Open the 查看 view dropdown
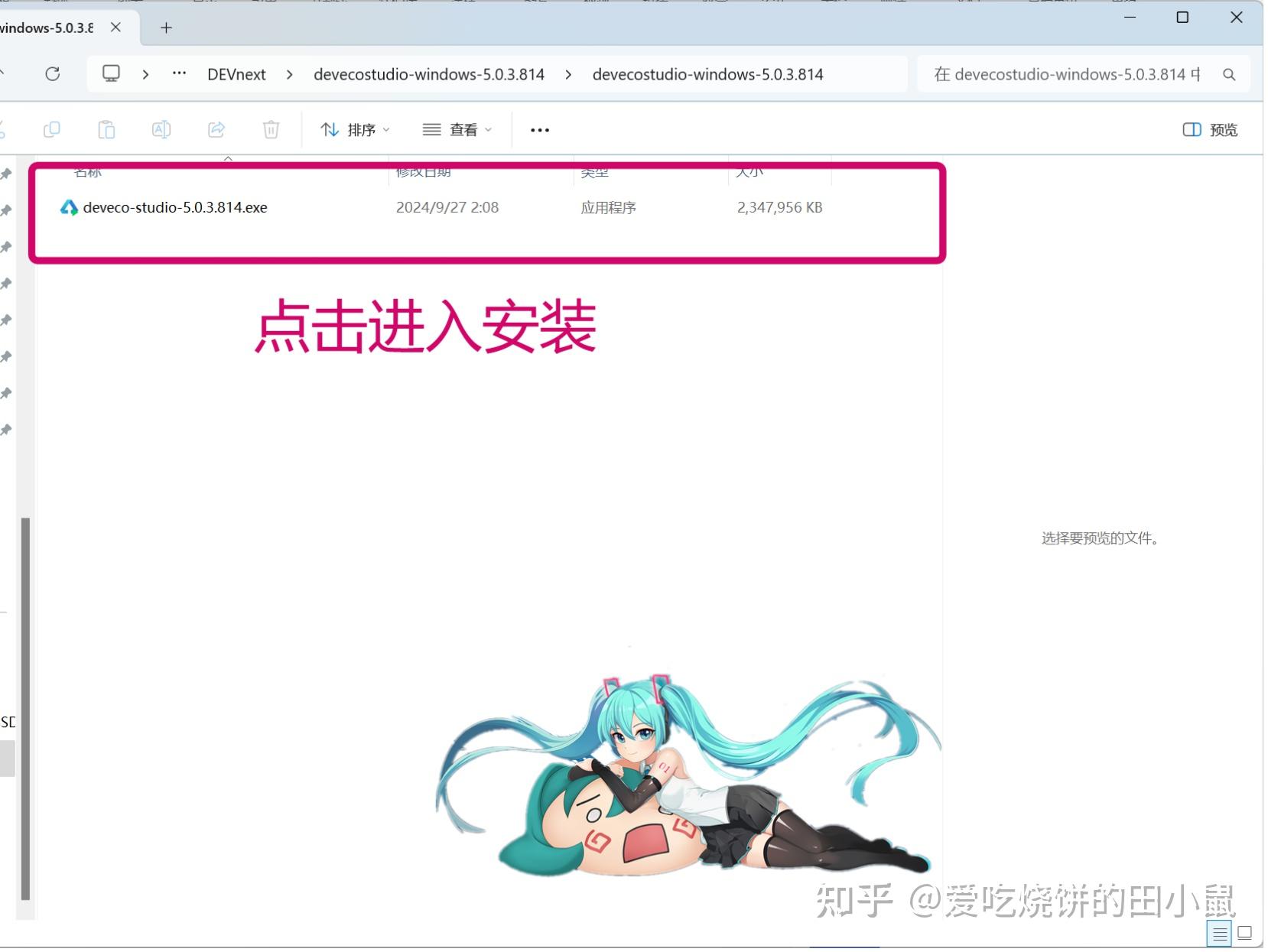The height and width of the screenshot is (952, 1268). [x=457, y=129]
